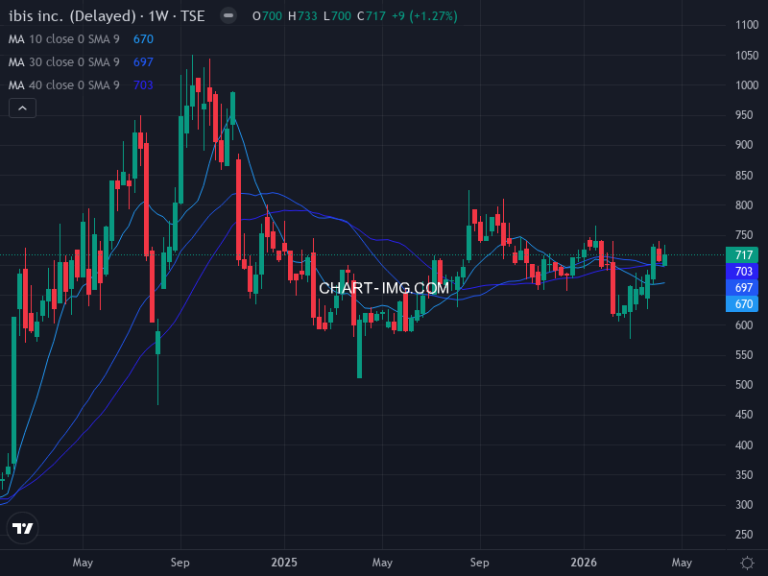Click MA 40 value 703 in legend
The image size is (768, 576).
click(144, 85)
